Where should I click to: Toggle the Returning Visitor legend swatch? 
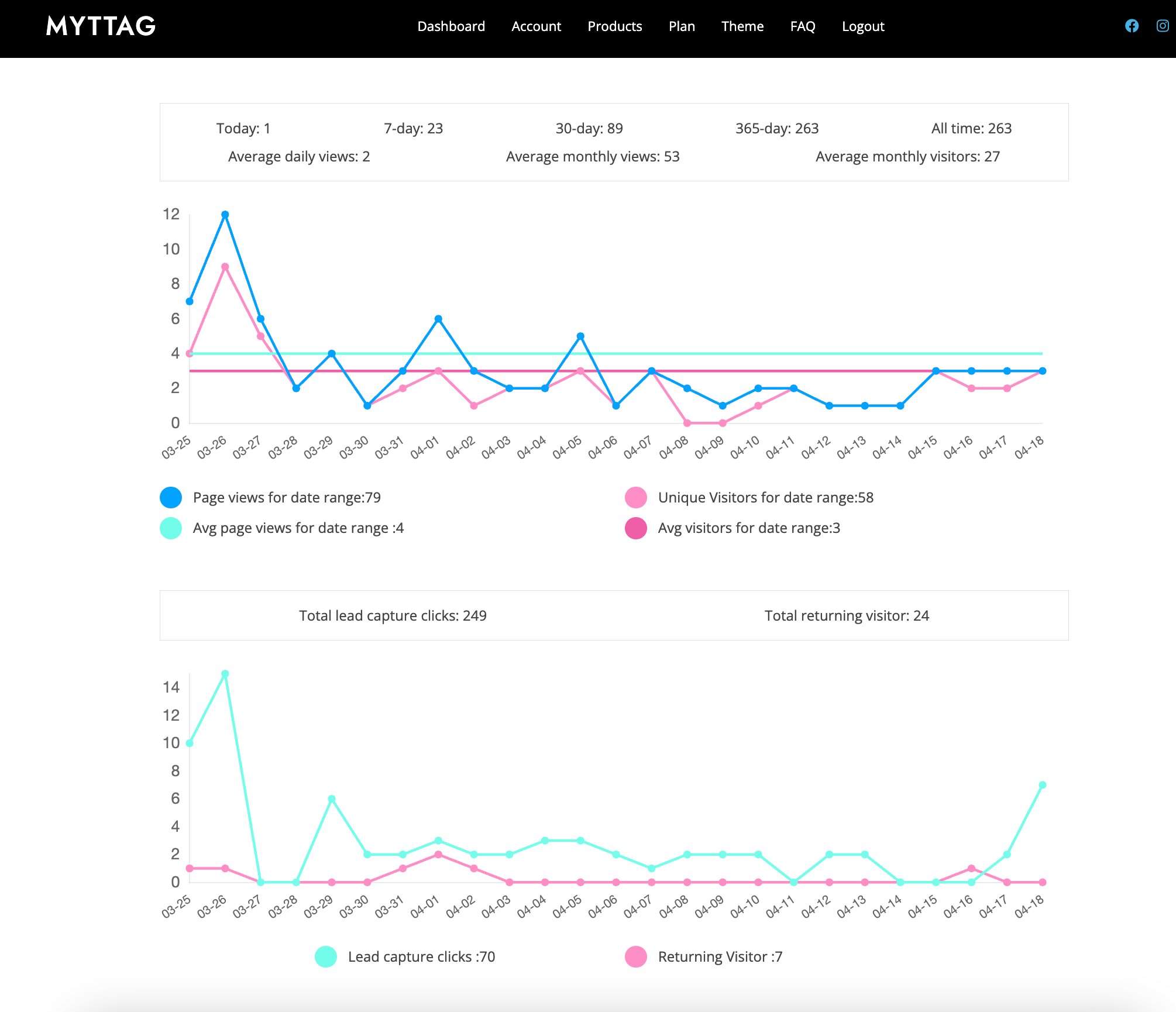[635, 957]
